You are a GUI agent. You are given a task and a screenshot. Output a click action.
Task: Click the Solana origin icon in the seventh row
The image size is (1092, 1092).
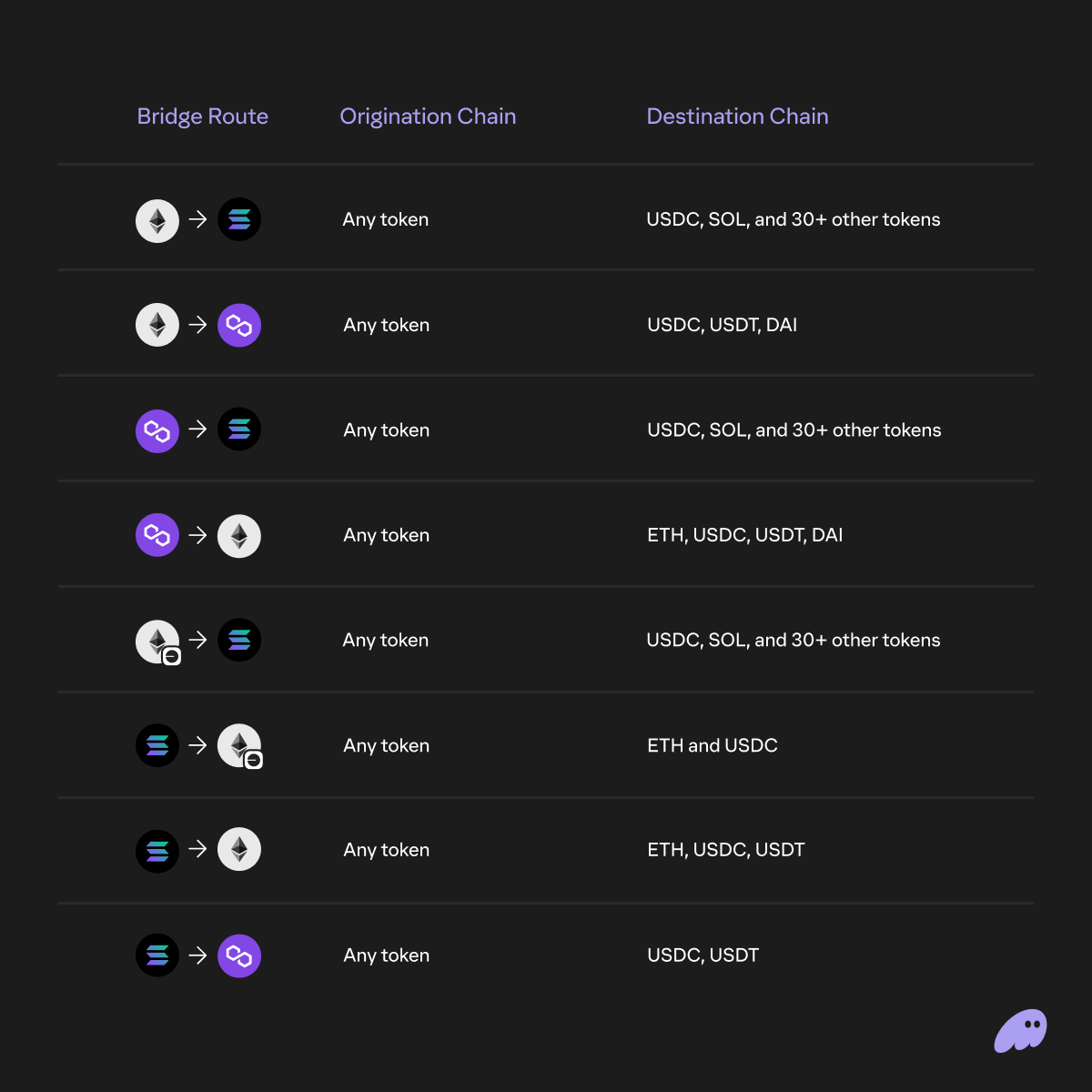click(x=157, y=851)
